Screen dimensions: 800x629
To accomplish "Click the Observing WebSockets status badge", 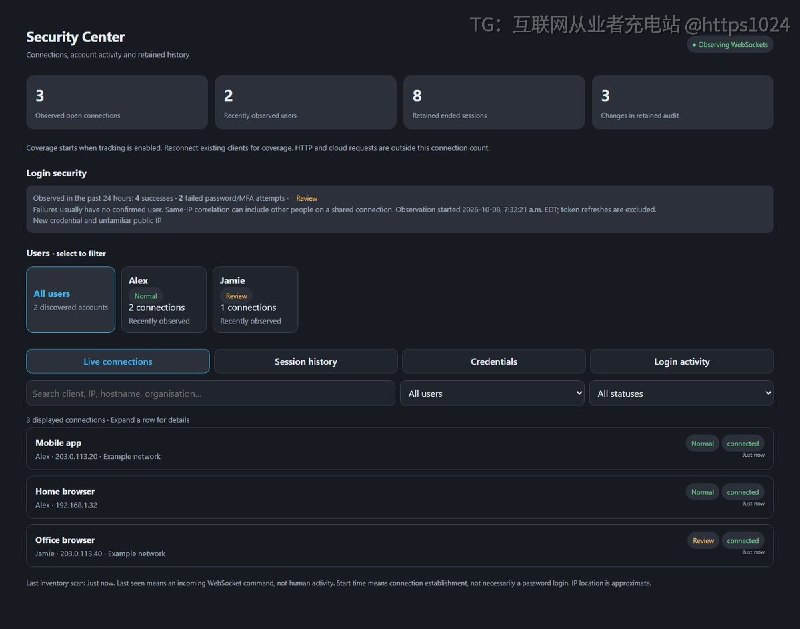I will (730, 45).
